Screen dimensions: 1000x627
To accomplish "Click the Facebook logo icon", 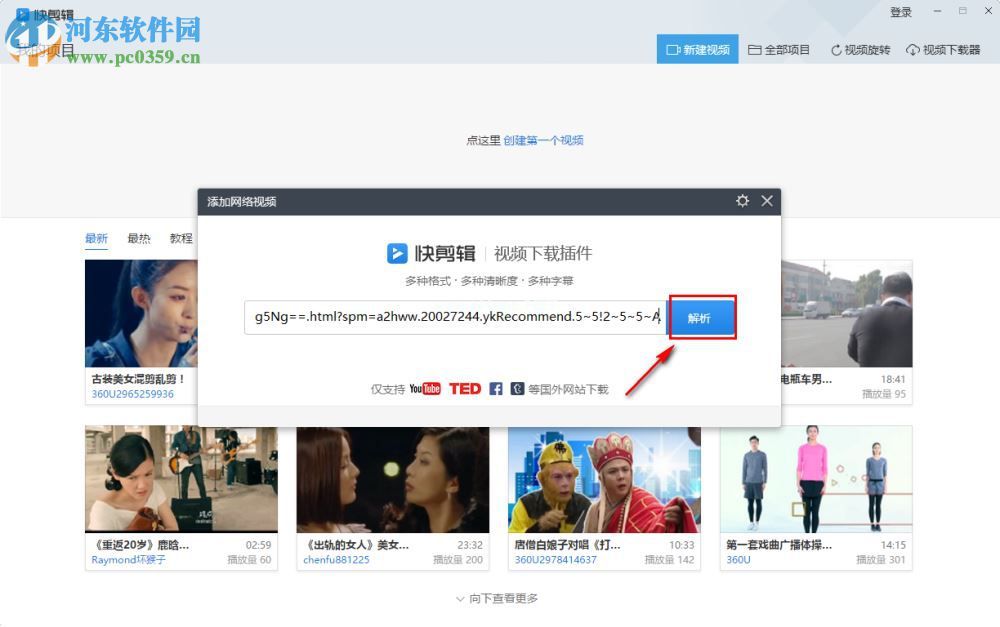I will click(x=496, y=388).
